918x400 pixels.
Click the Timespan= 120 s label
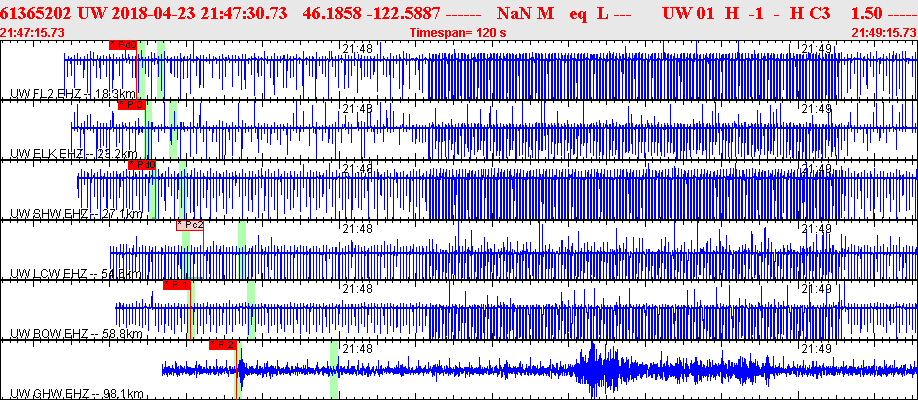pos(458,32)
